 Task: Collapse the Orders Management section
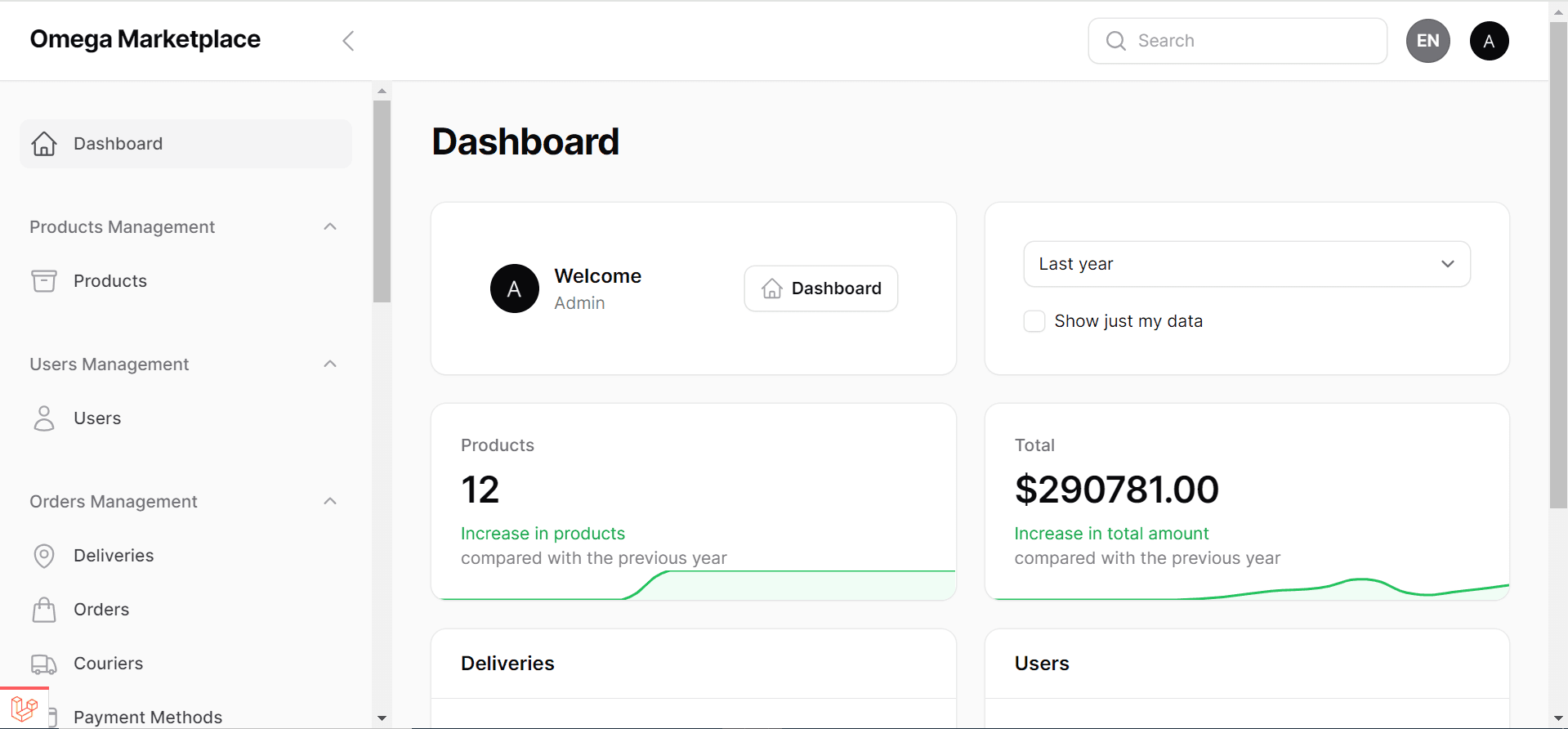[x=330, y=501]
